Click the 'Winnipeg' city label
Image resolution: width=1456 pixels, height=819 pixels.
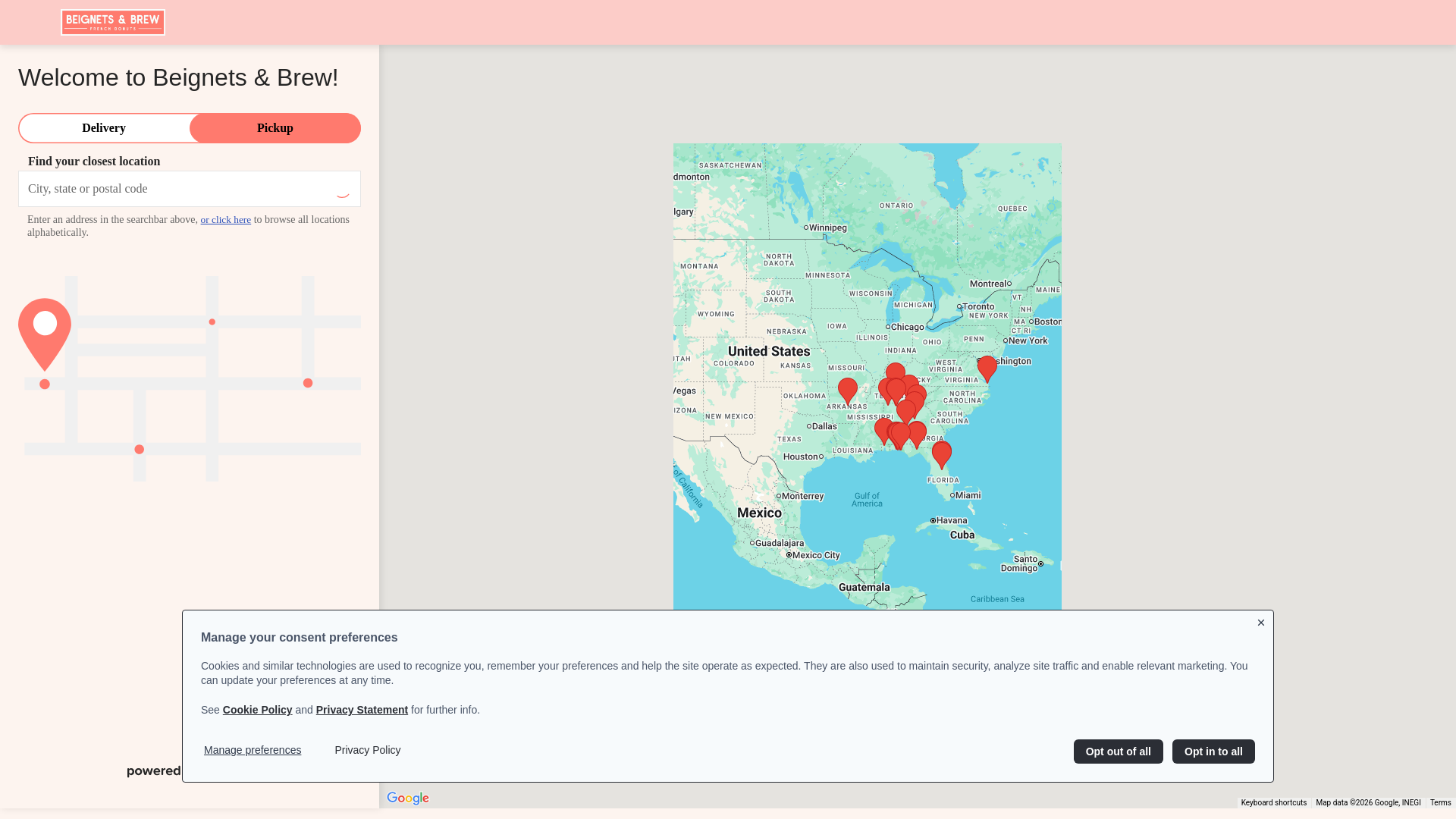[x=827, y=227]
